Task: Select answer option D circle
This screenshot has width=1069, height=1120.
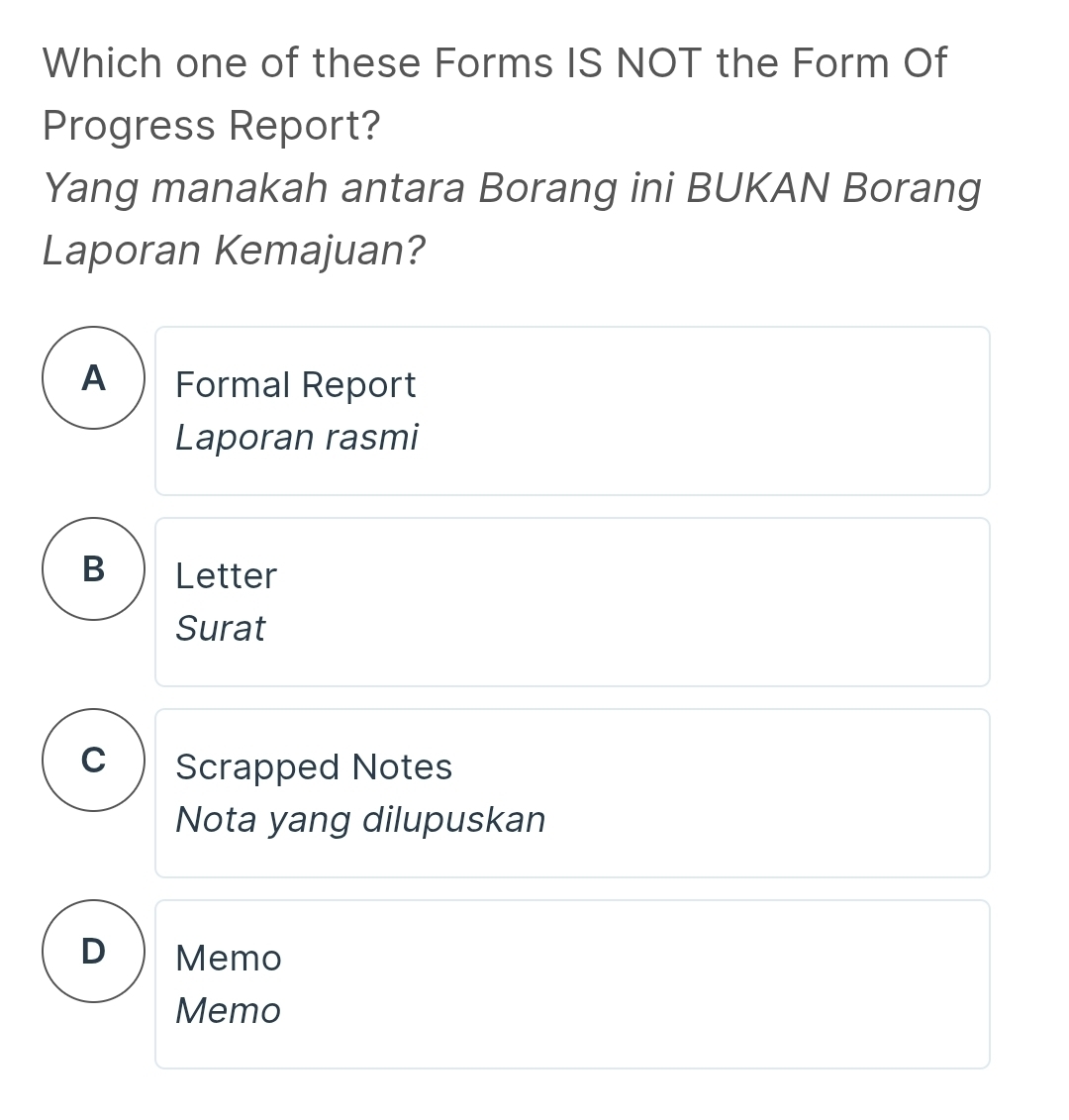Action: [93, 951]
